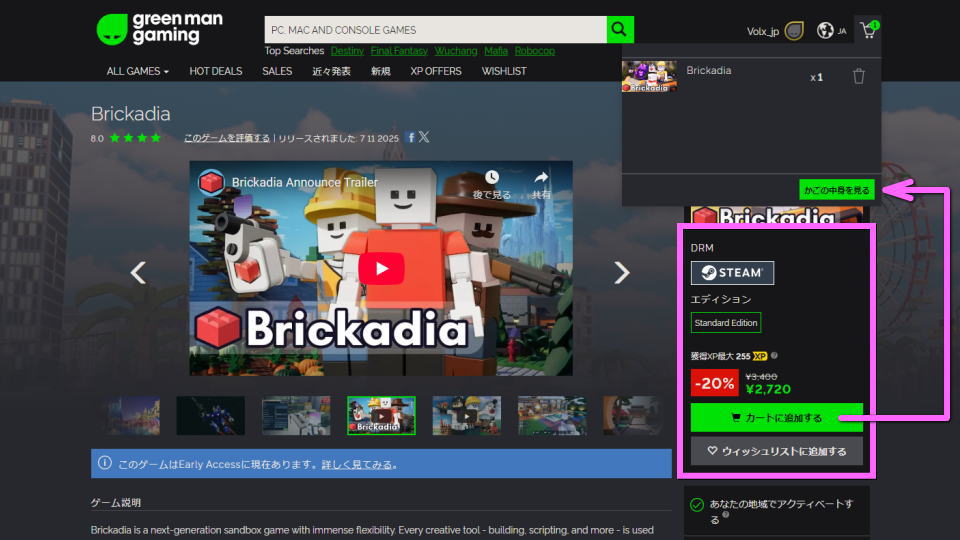Click the ウィッシュリストに追加する wishlist button

pos(776,451)
